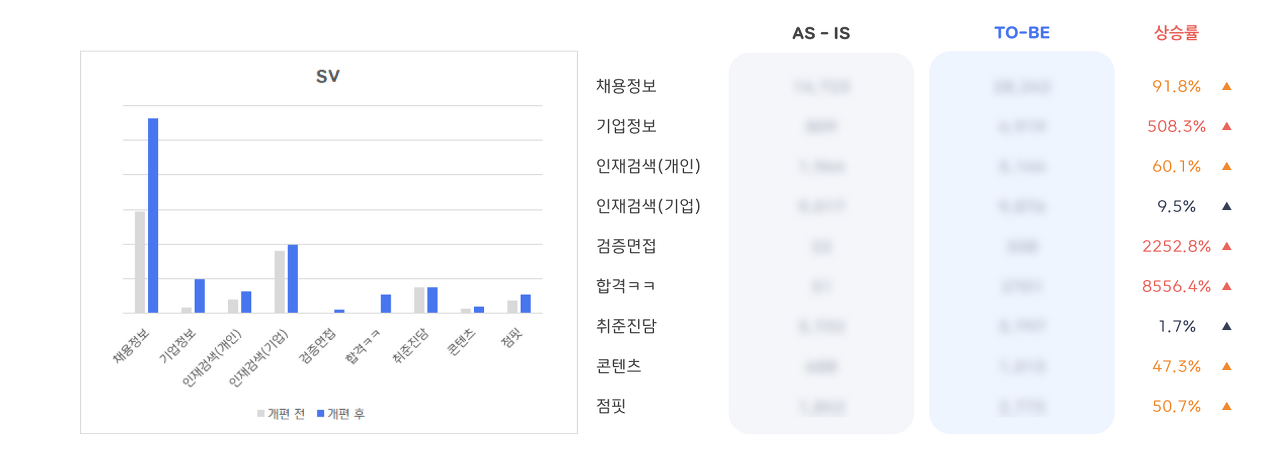Click the dark triangle beside 9.5%
The image size is (1280, 456).
(1226, 207)
